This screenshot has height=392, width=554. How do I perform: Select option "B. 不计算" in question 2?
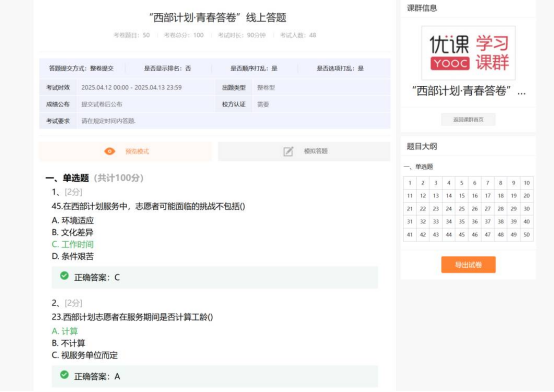69,343
